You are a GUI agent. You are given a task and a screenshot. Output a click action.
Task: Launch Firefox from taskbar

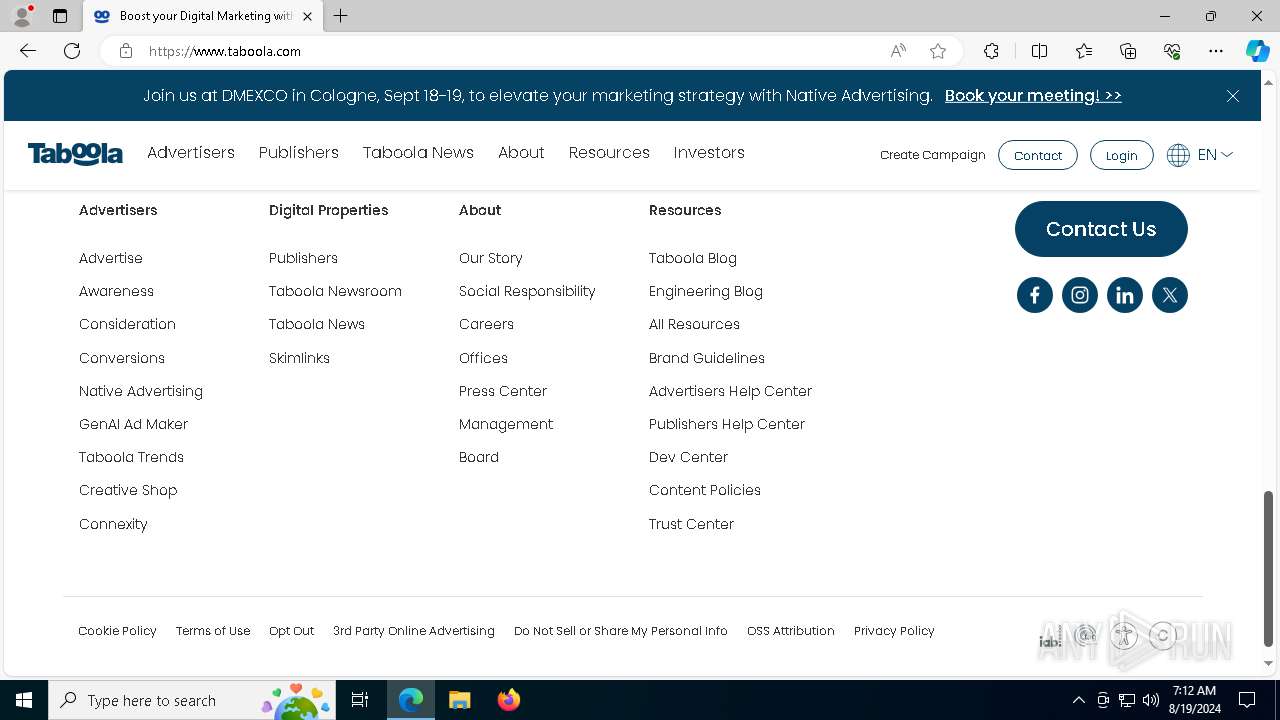pyautogui.click(x=509, y=700)
